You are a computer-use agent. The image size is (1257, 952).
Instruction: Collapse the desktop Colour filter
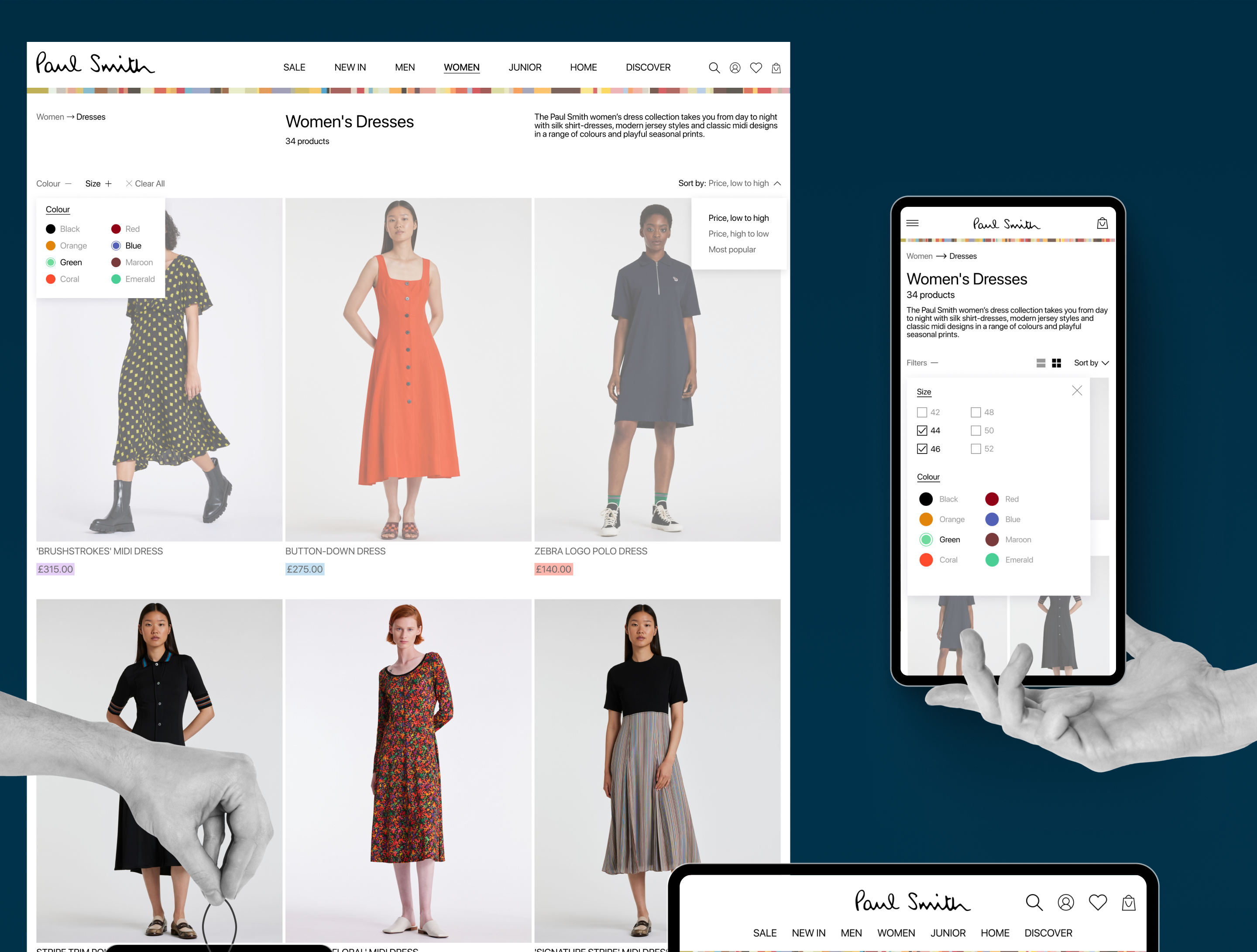tap(54, 184)
